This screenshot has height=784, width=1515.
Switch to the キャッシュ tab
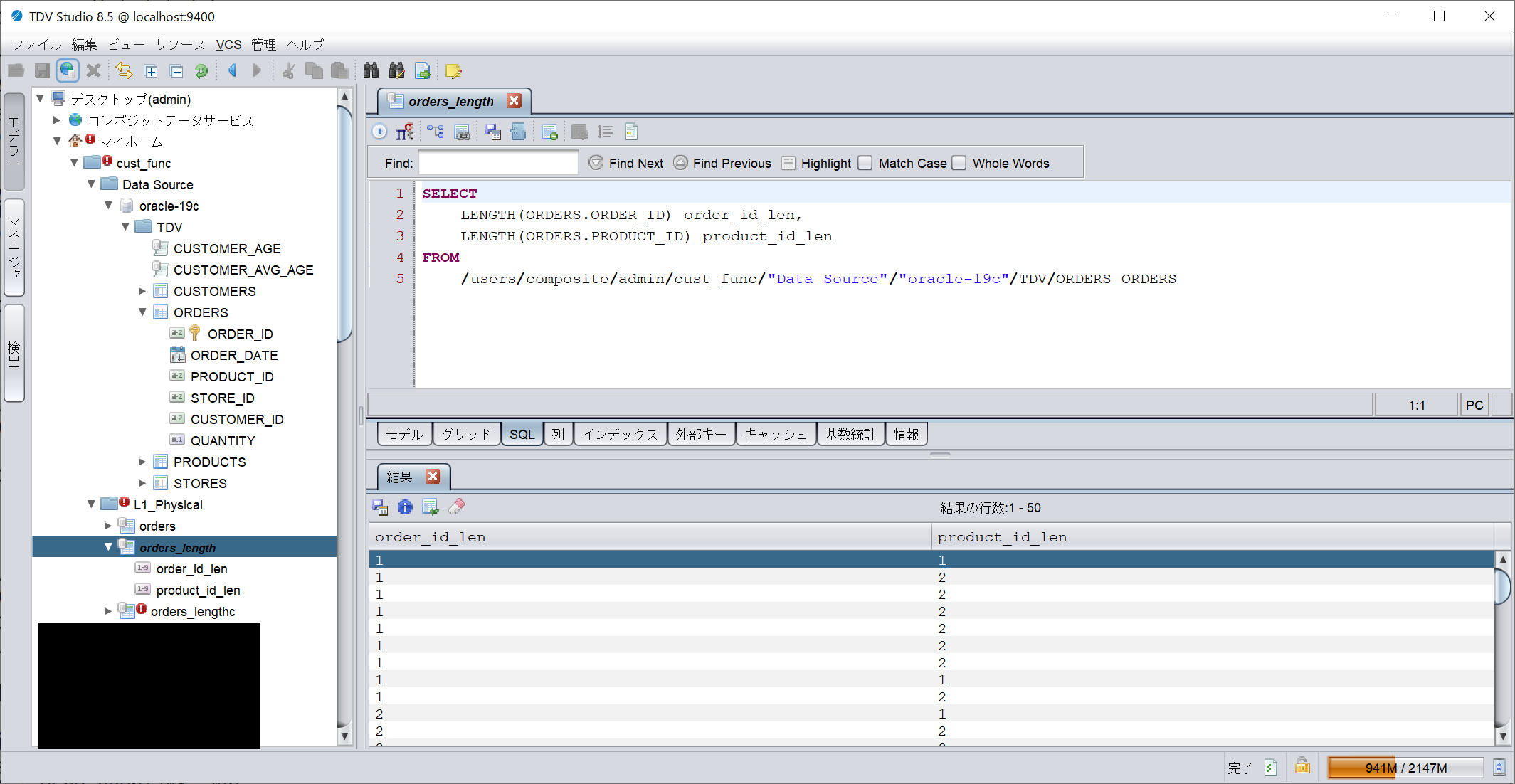coord(776,434)
